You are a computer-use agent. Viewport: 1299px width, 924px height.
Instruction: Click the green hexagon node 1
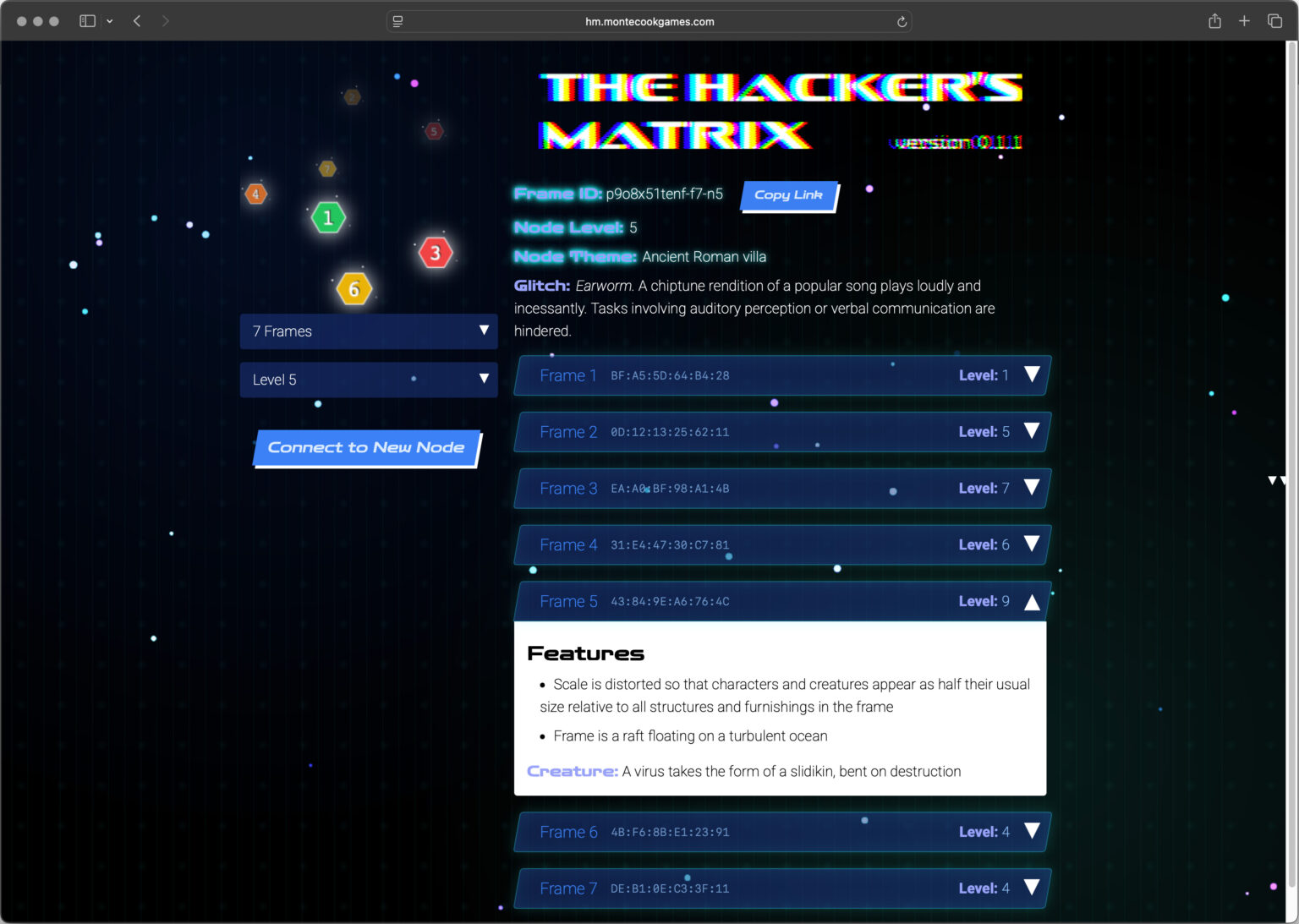pyautogui.click(x=327, y=217)
